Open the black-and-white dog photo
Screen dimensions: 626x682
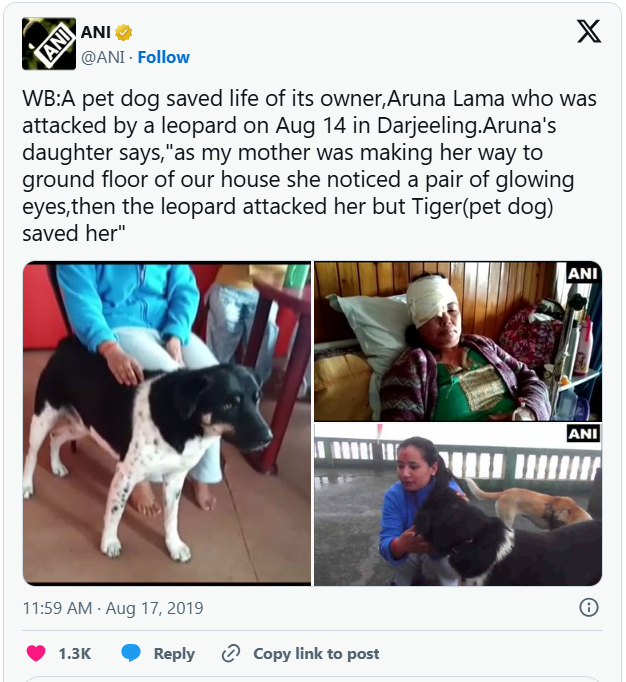point(167,423)
